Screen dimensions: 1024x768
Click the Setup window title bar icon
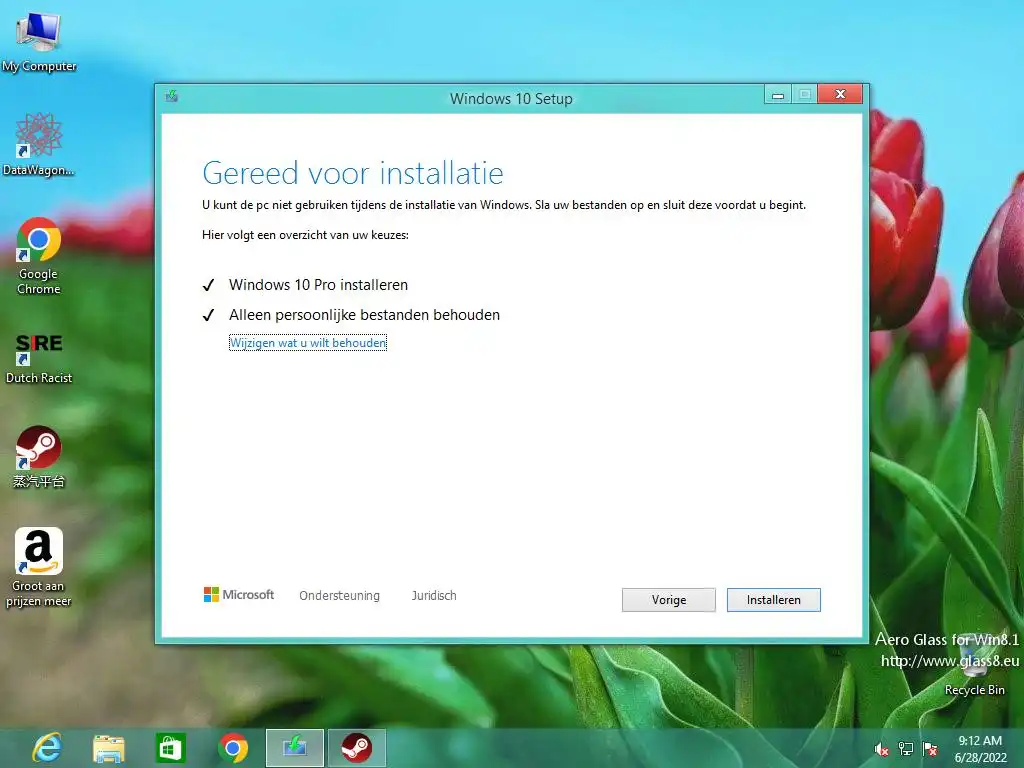click(172, 97)
